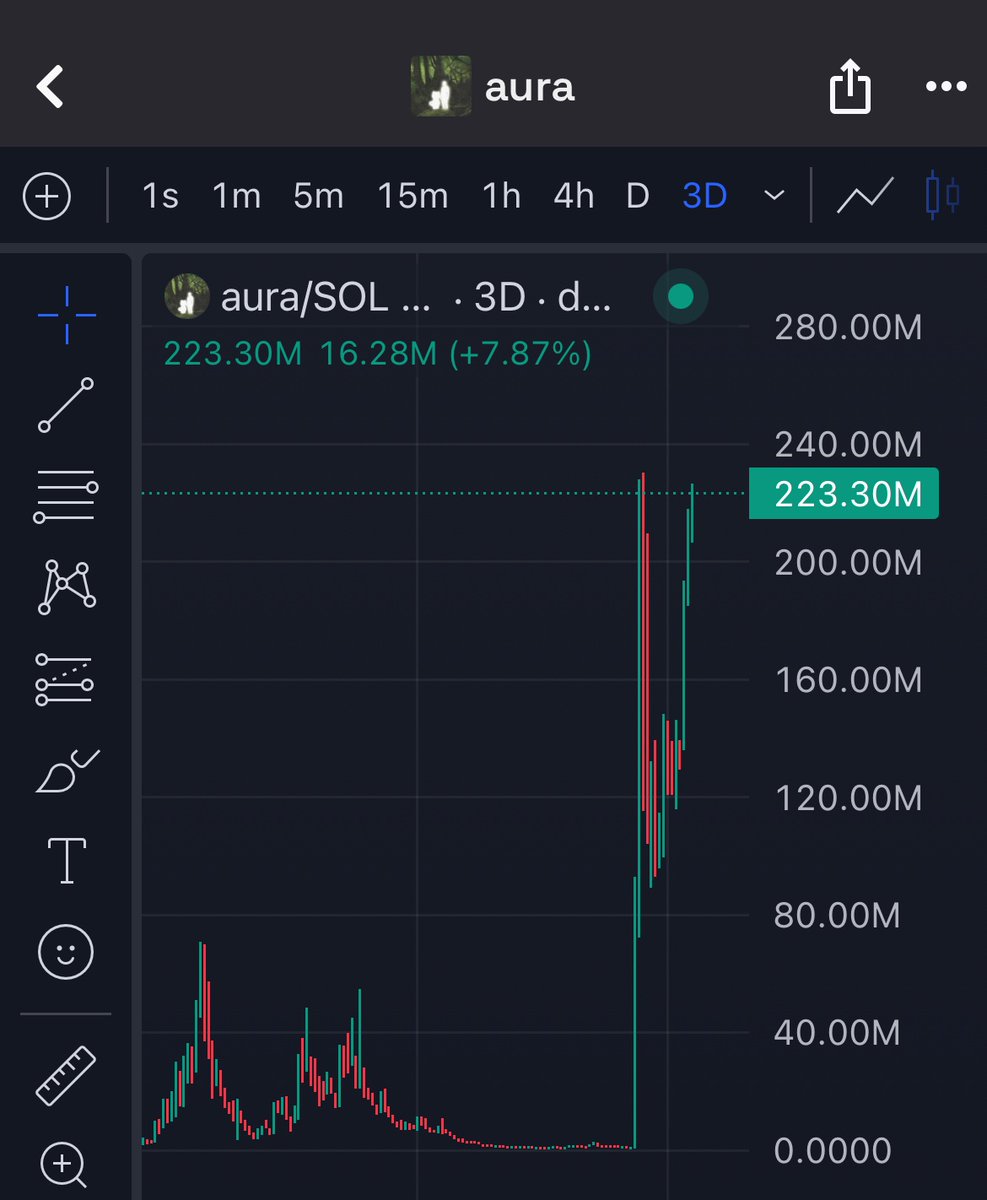Select the text annotation tool
This screenshot has width=987, height=1200.
tap(66, 860)
